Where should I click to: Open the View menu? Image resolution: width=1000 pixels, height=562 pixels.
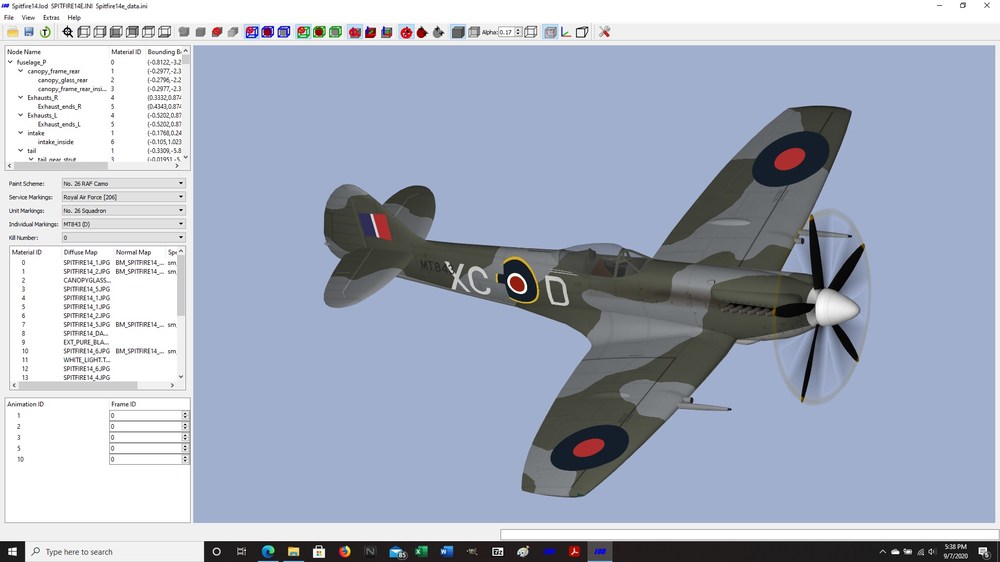(x=28, y=18)
